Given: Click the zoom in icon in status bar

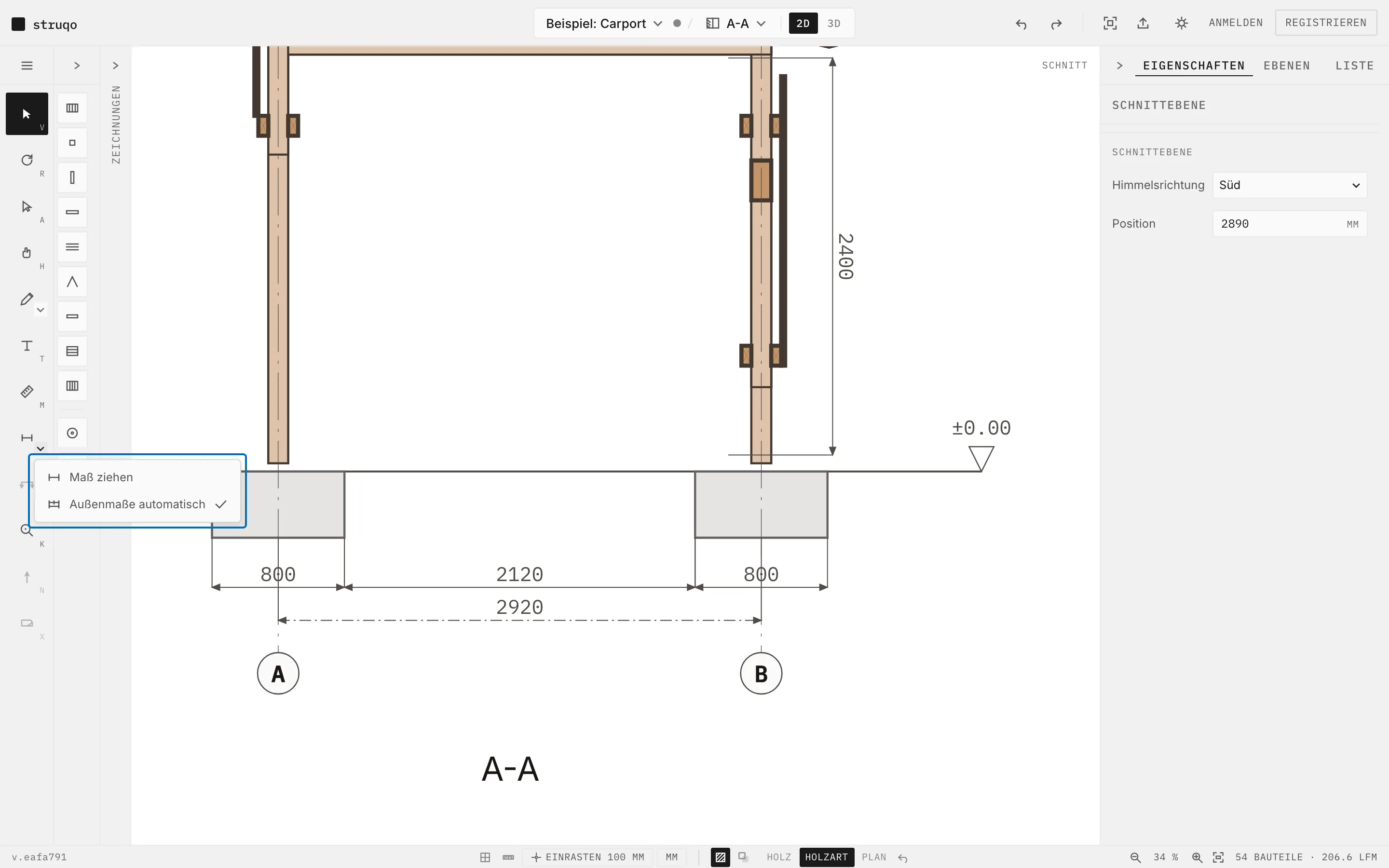Looking at the screenshot, I should coord(1197,857).
